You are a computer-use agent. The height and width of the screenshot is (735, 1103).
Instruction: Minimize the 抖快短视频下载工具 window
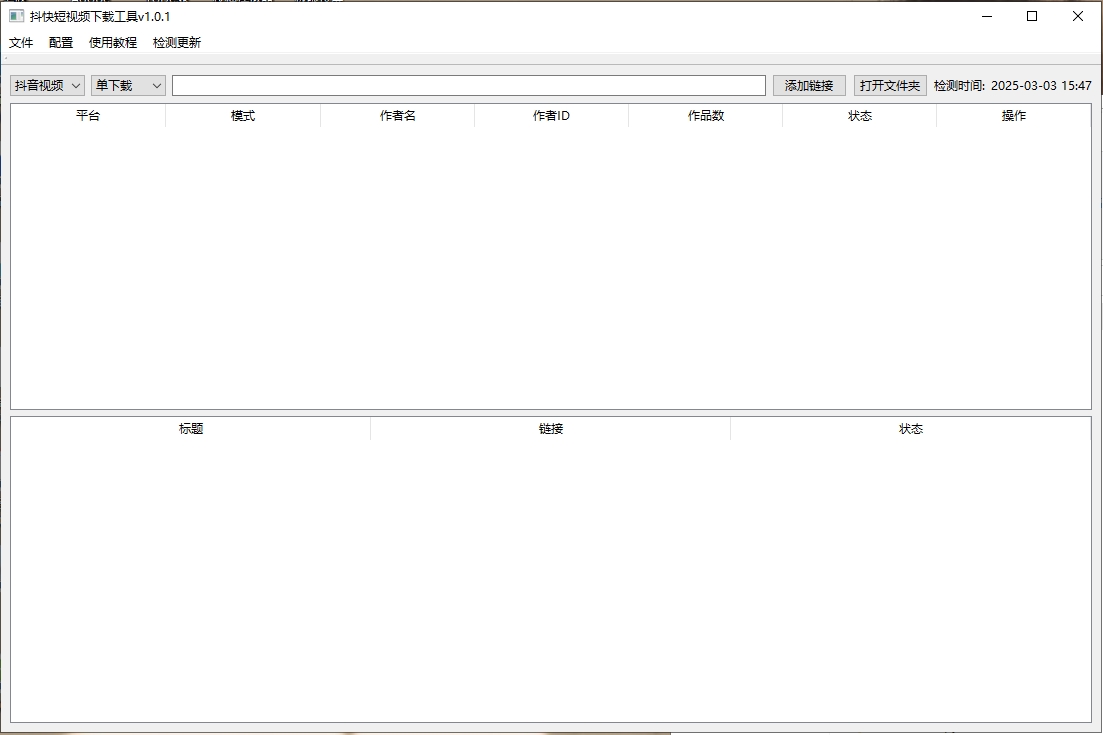pyautogui.click(x=987, y=16)
